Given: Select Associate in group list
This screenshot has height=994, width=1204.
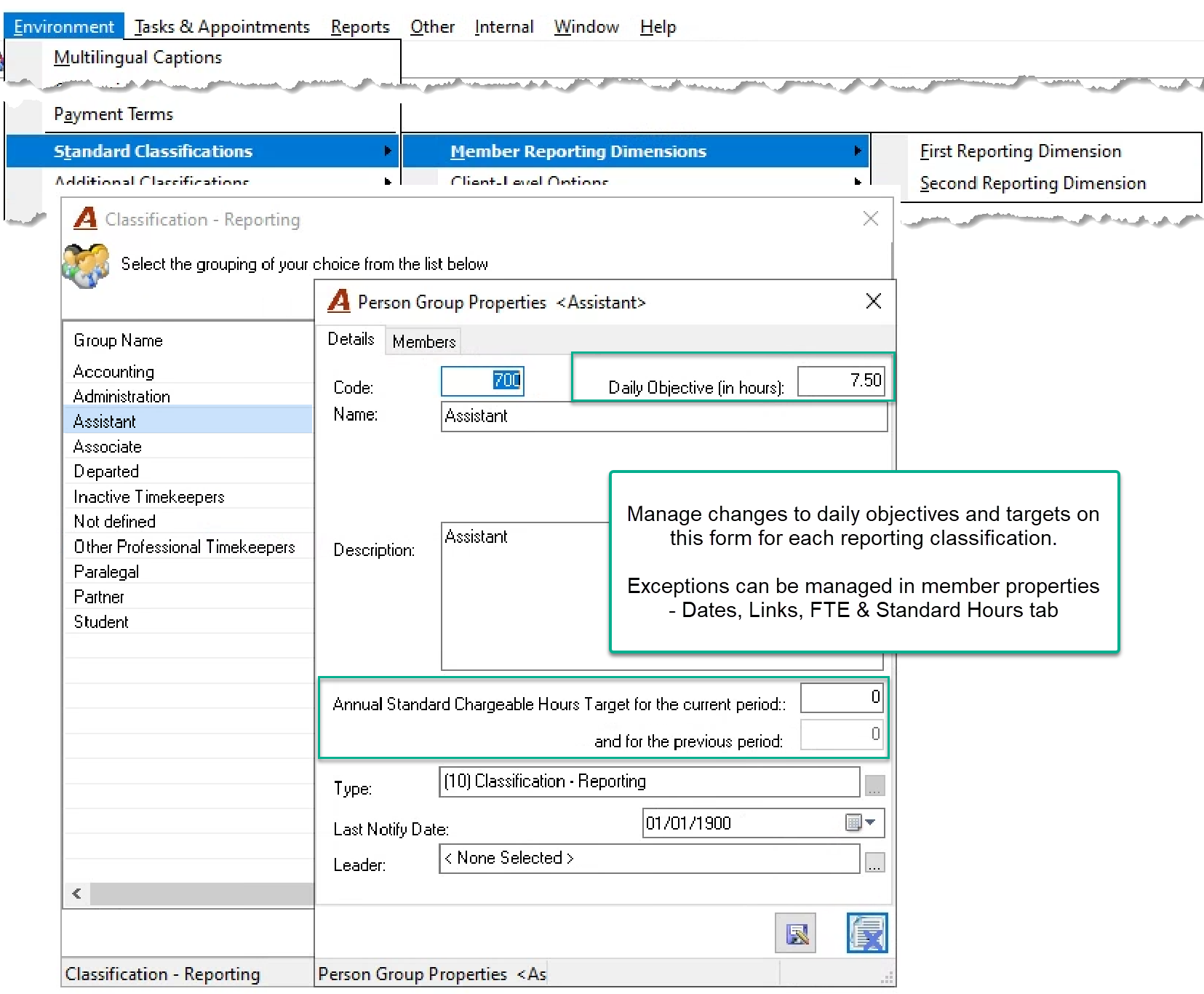Looking at the screenshot, I should pyautogui.click(x=188, y=447).
